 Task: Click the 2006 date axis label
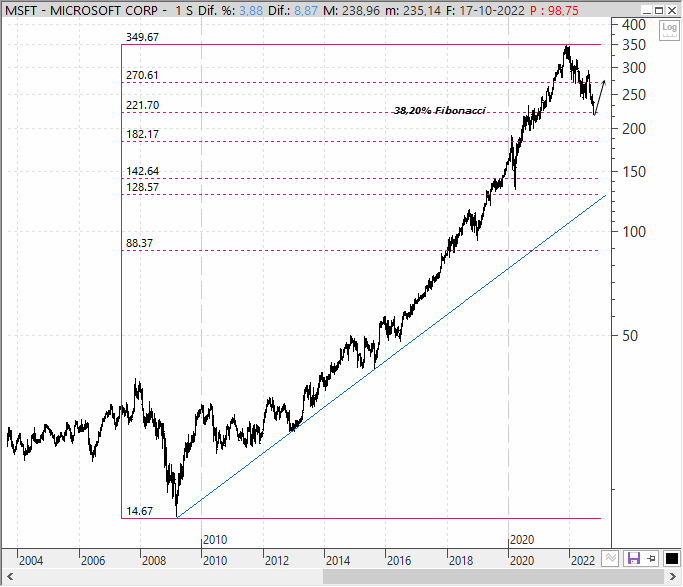(93, 560)
